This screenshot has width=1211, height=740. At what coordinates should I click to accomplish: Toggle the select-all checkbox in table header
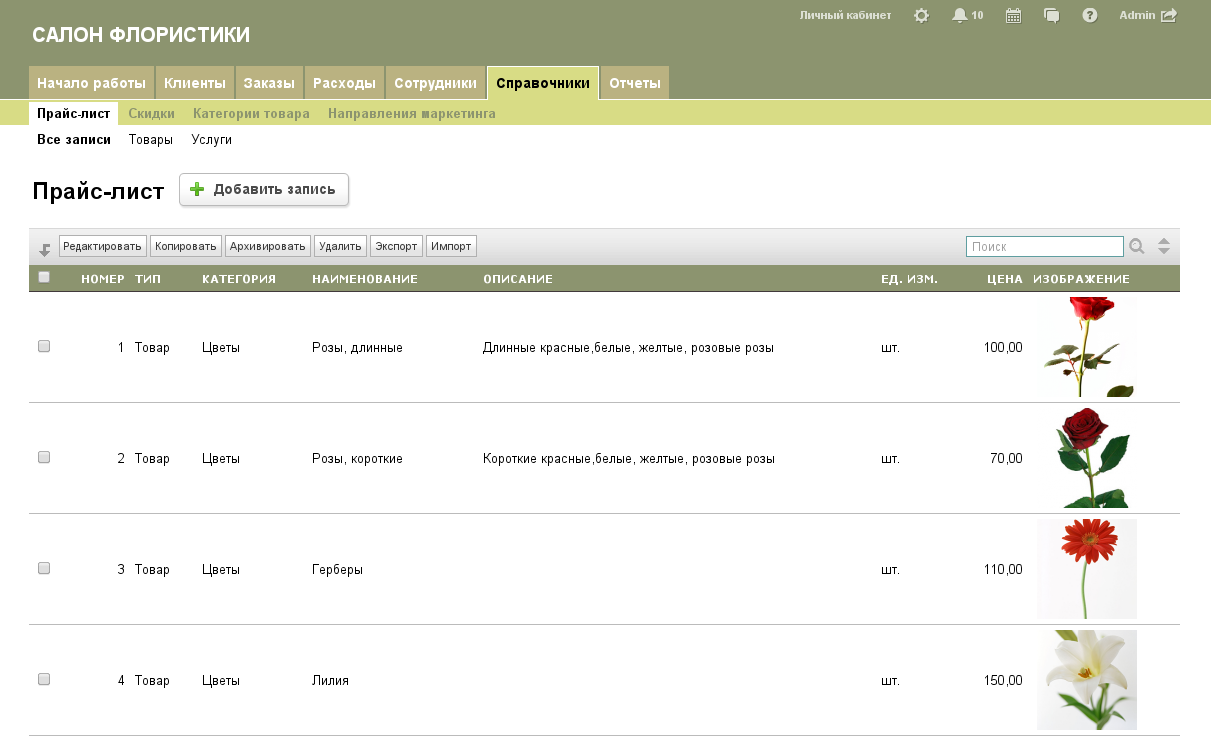coord(44,278)
